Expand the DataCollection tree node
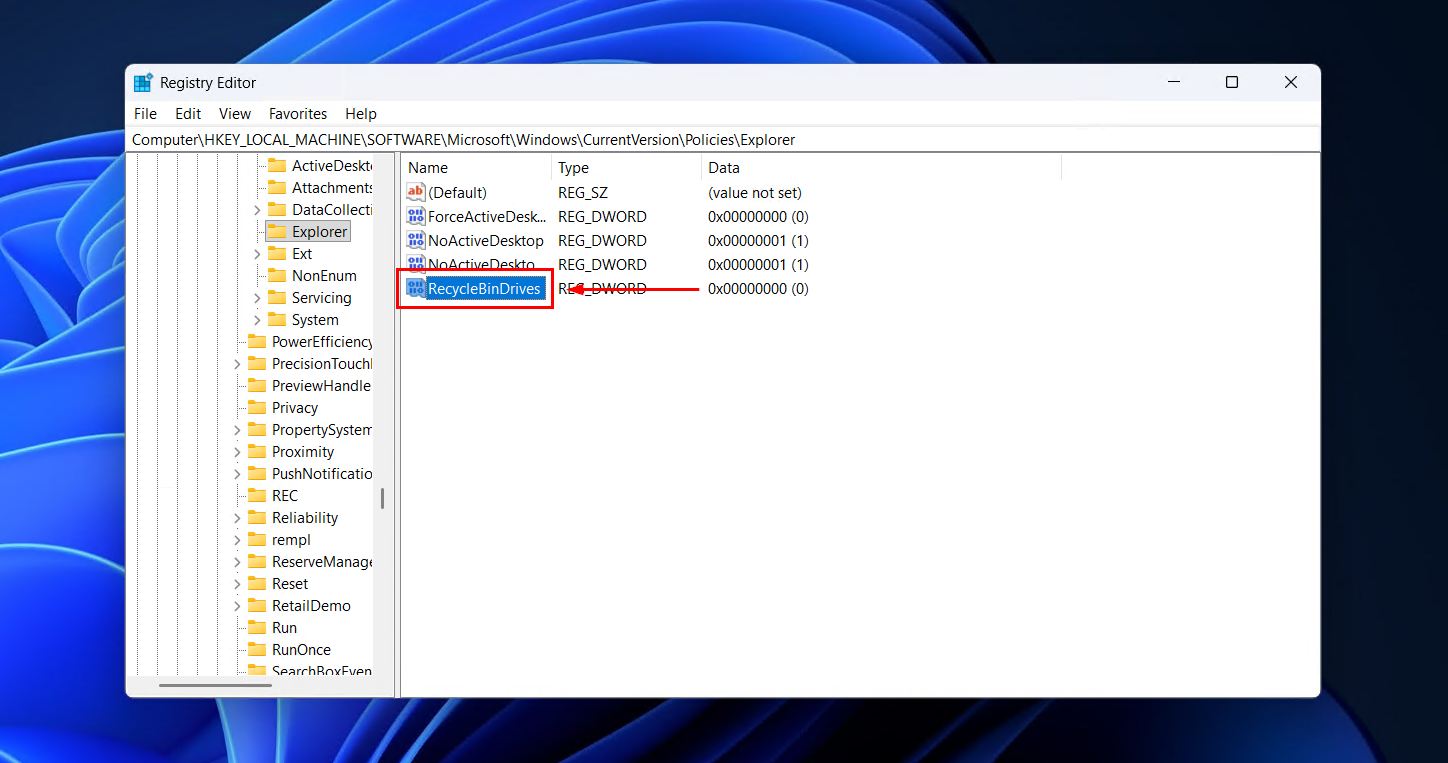The width and height of the screenshot is (1448, 763). [x=258, y=209]
